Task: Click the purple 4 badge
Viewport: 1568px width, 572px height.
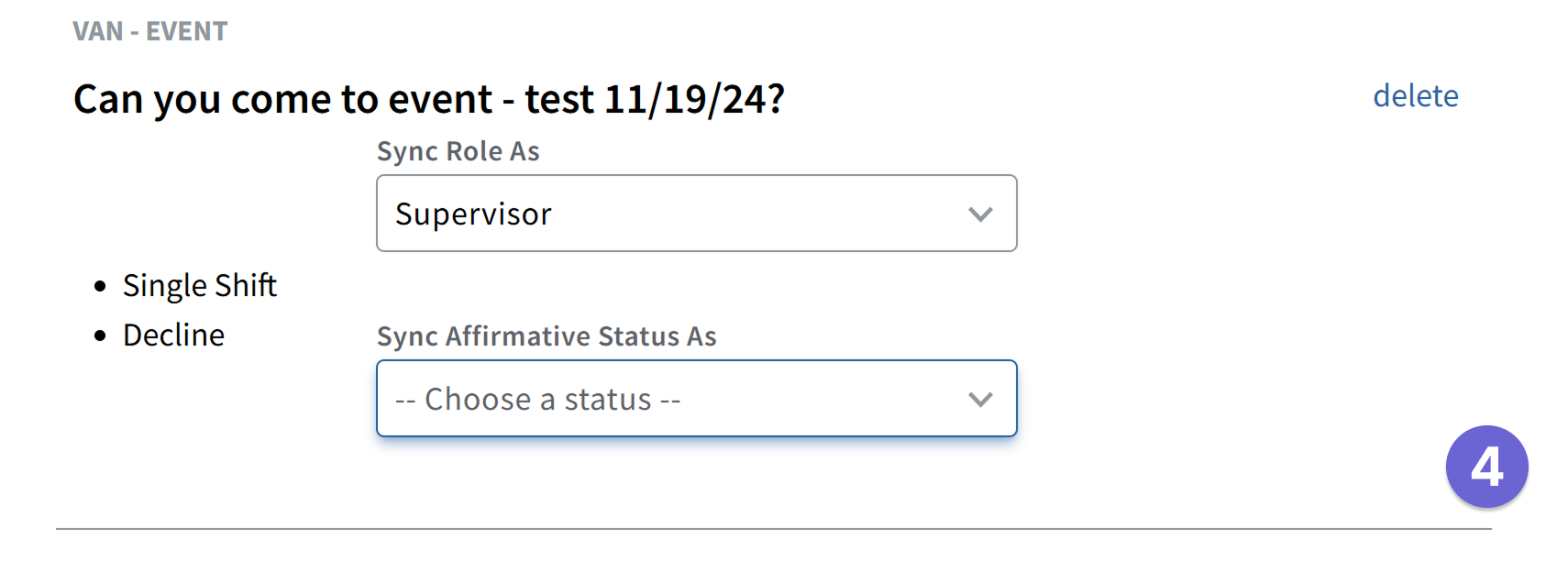Action: coord(1486,466)
